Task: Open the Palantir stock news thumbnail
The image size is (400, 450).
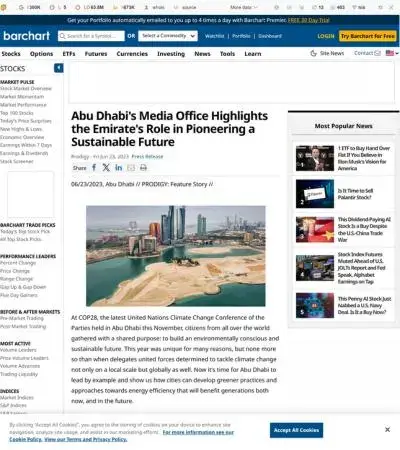Action: pos(315,194)
